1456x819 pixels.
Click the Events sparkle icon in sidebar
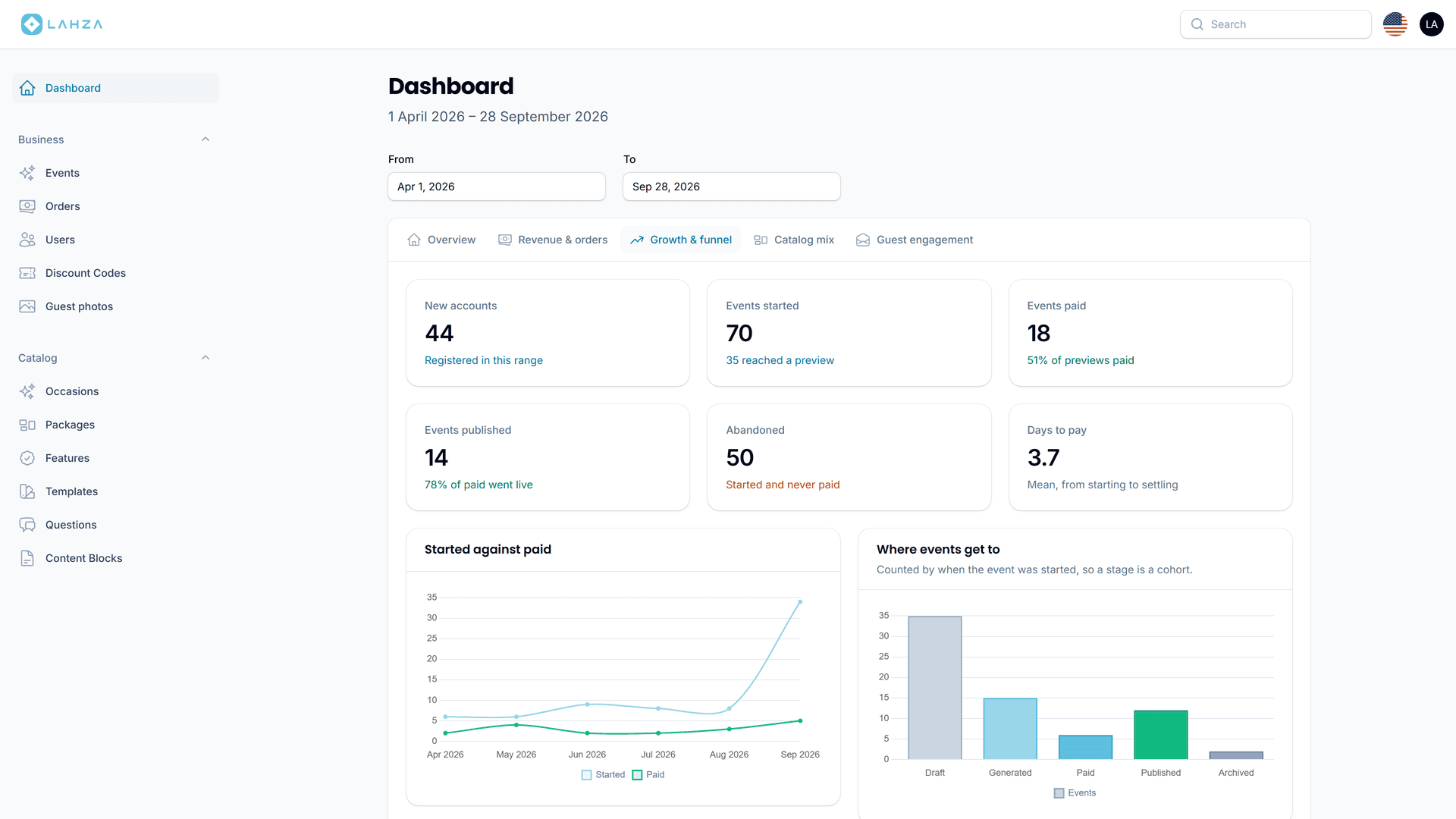tap(27, 173)
